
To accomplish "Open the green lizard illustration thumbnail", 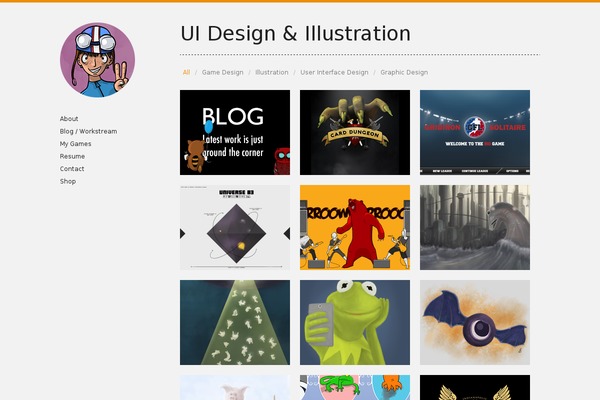I will 355,387.
